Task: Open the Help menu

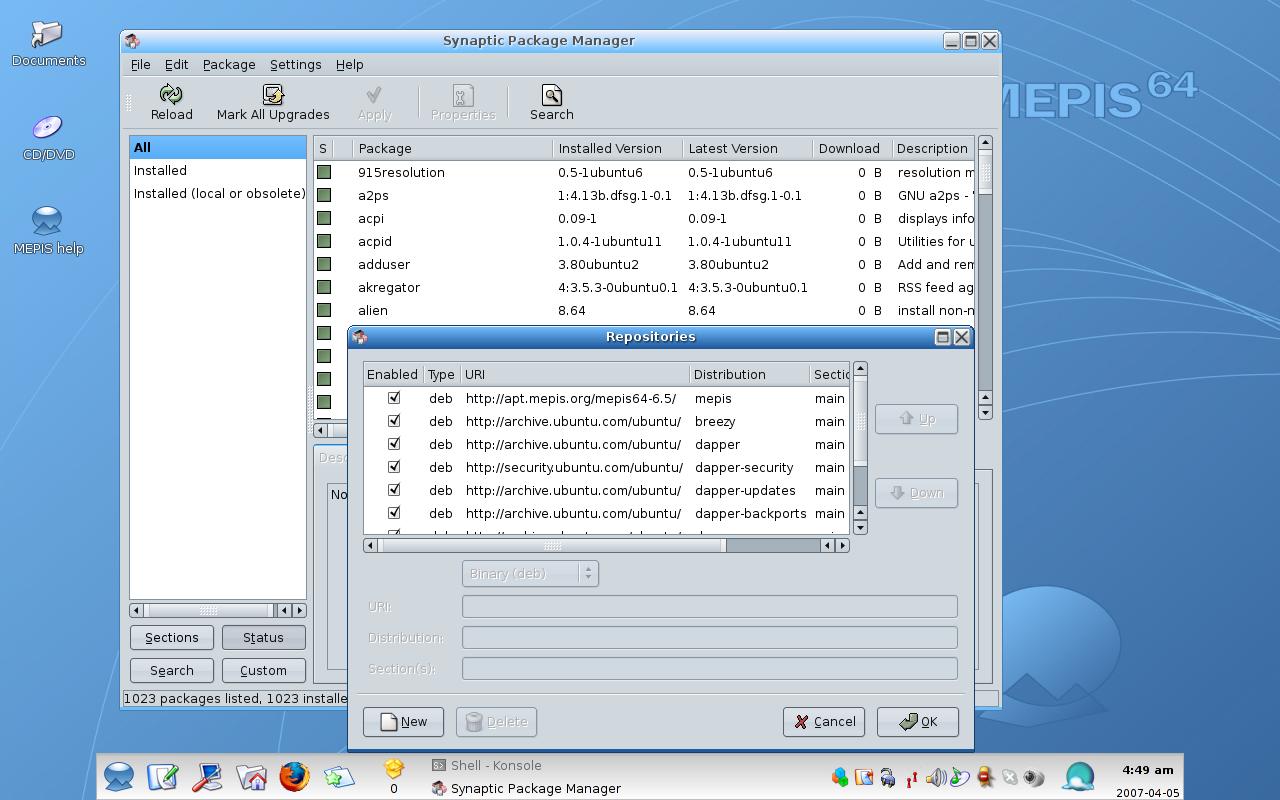Action: pos(349,65)
